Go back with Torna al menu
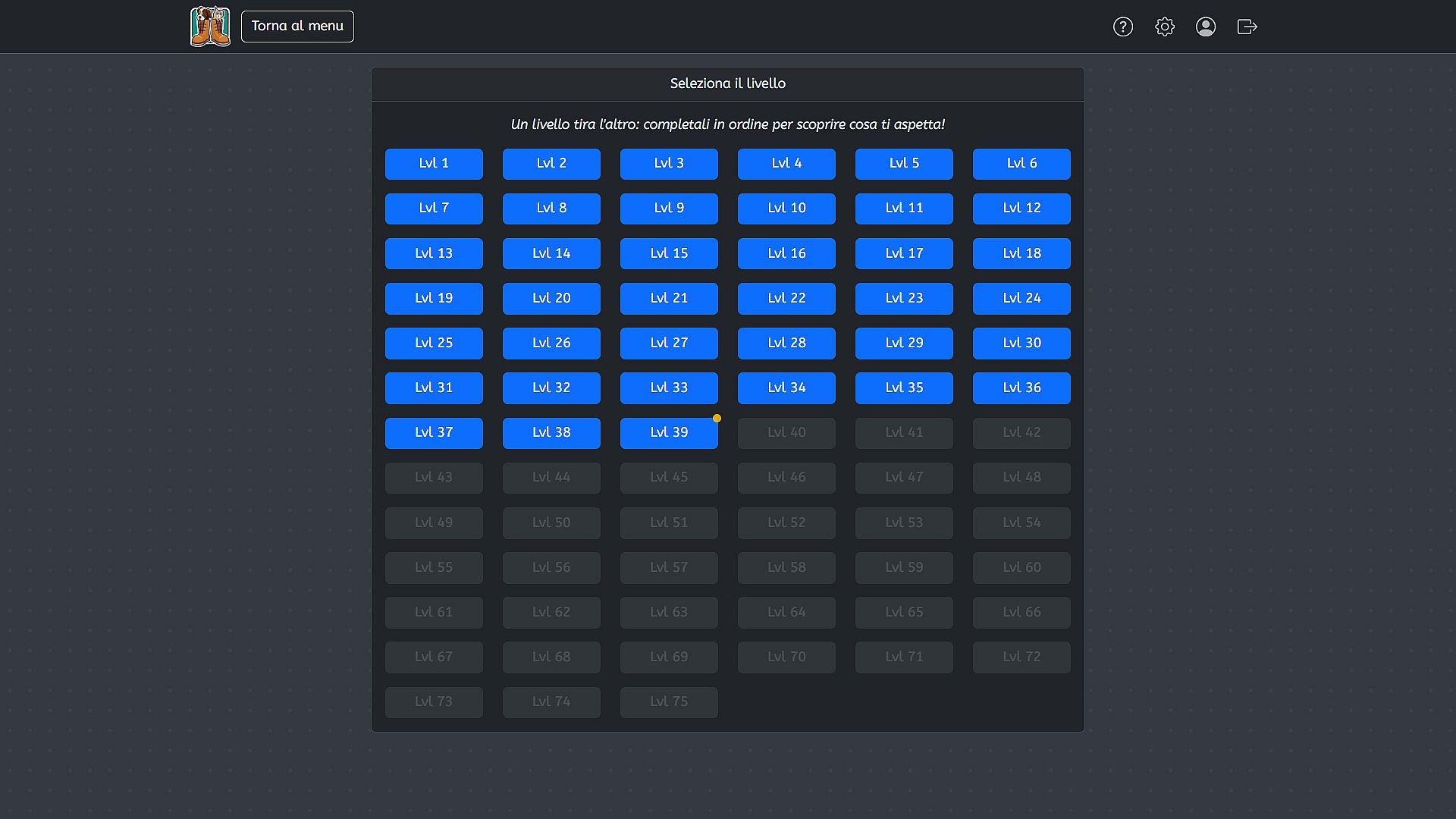This screenshot has width=1456, height=819. 297,27
